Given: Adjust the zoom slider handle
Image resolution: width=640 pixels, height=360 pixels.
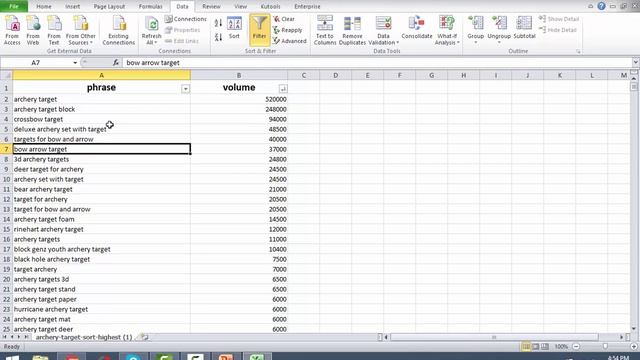Looking at the screenshot, I should (x=605, y=347).
